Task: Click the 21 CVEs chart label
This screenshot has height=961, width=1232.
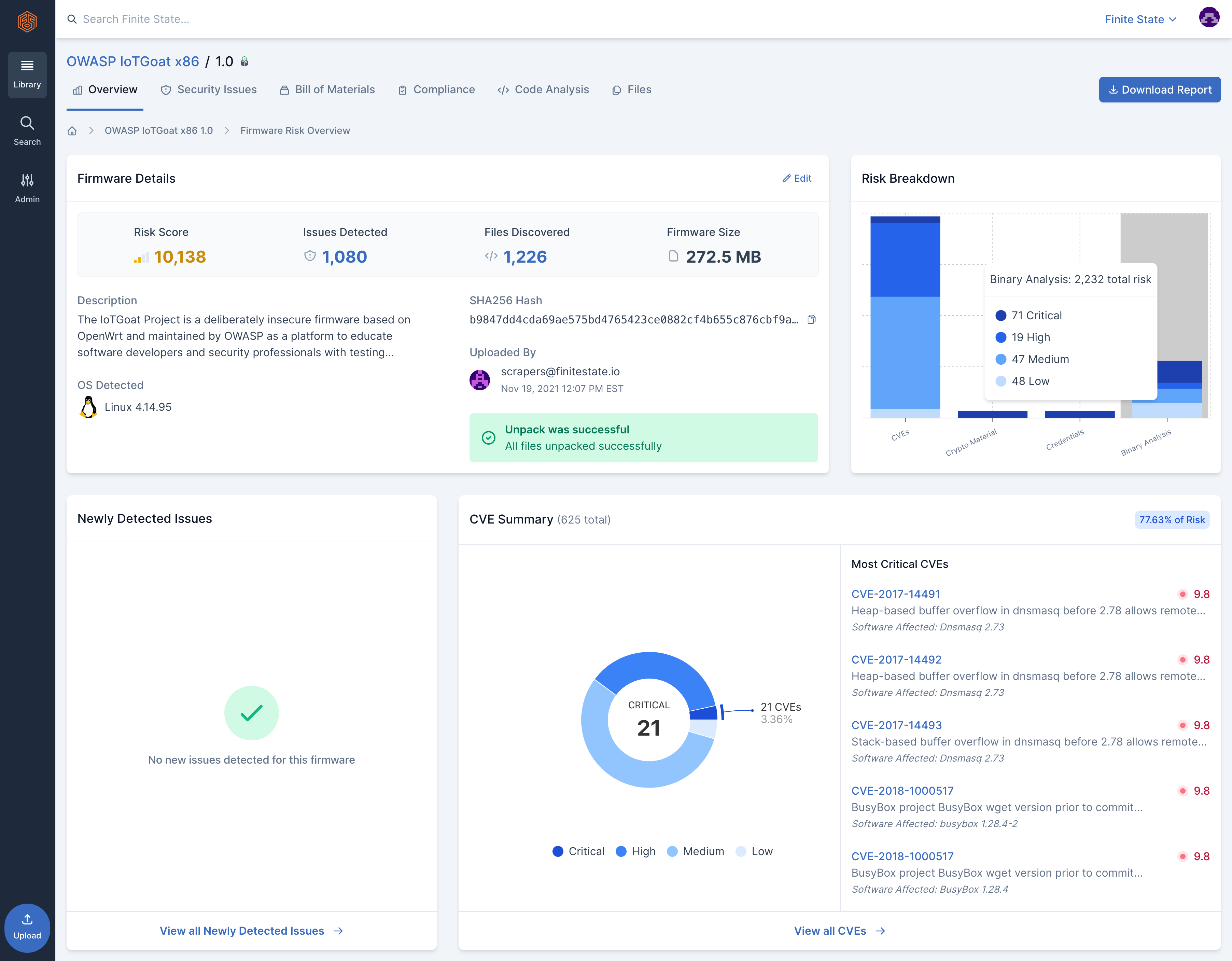Action: (x=781, y=707)
